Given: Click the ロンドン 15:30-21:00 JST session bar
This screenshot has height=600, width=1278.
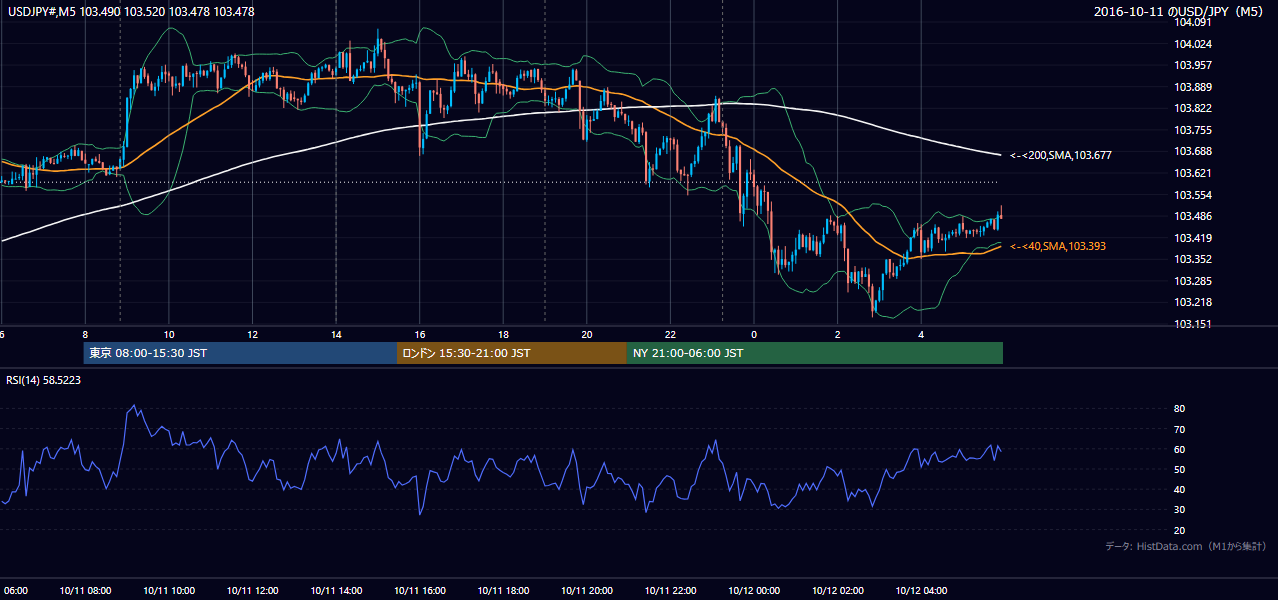Looking at the screenshot, I should click(512, 353).
